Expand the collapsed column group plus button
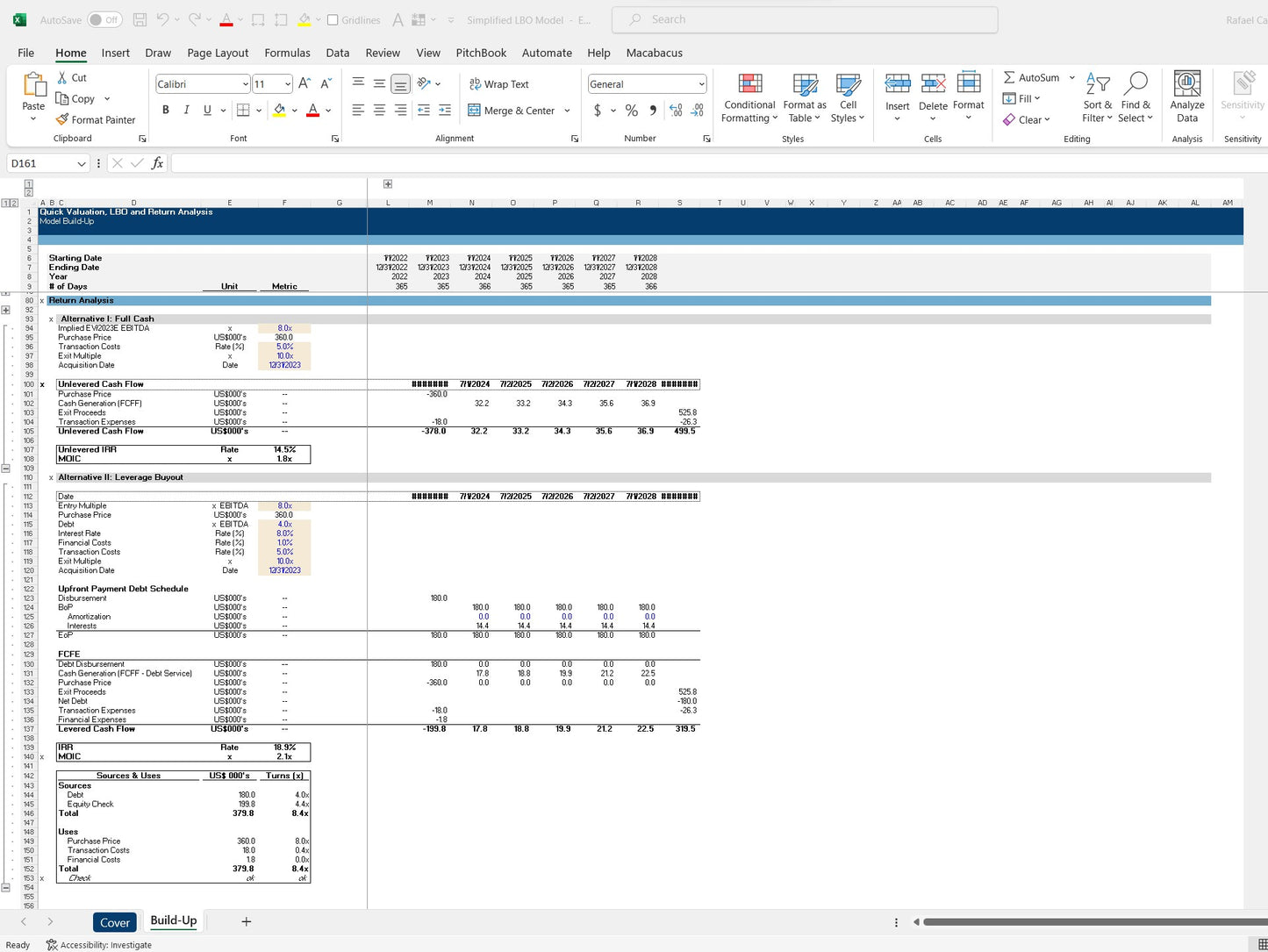The height and width of the screenshot is (952, 1268). coord(388,184)
